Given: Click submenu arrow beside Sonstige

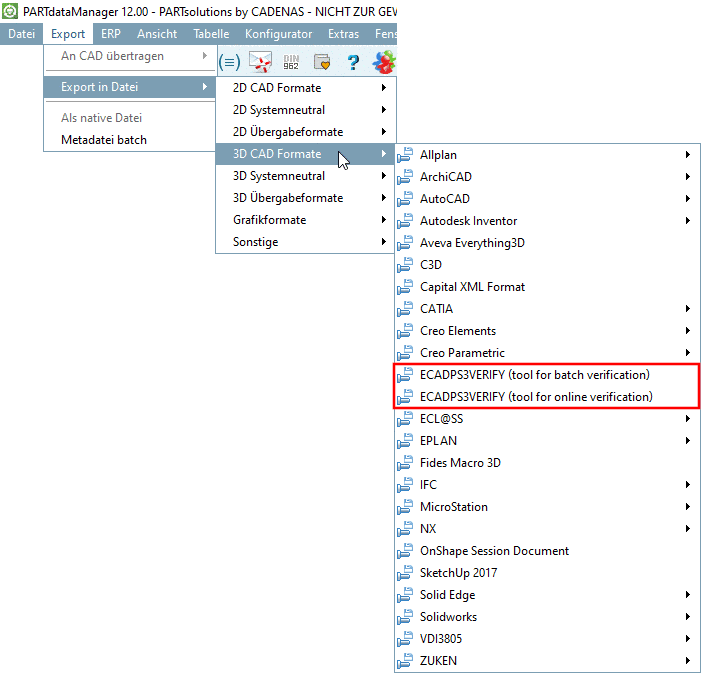Looking at the screenshot, I should tap(384, 242).
